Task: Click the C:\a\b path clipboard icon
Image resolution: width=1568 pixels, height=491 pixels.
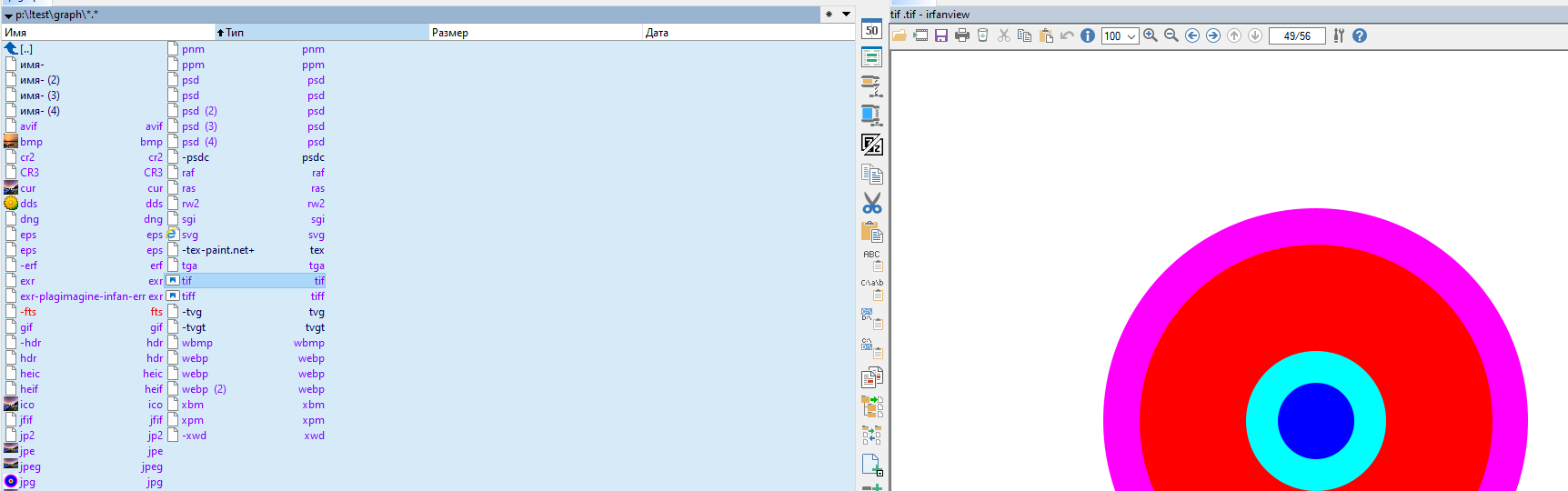Action: click(x=872, y=289)
